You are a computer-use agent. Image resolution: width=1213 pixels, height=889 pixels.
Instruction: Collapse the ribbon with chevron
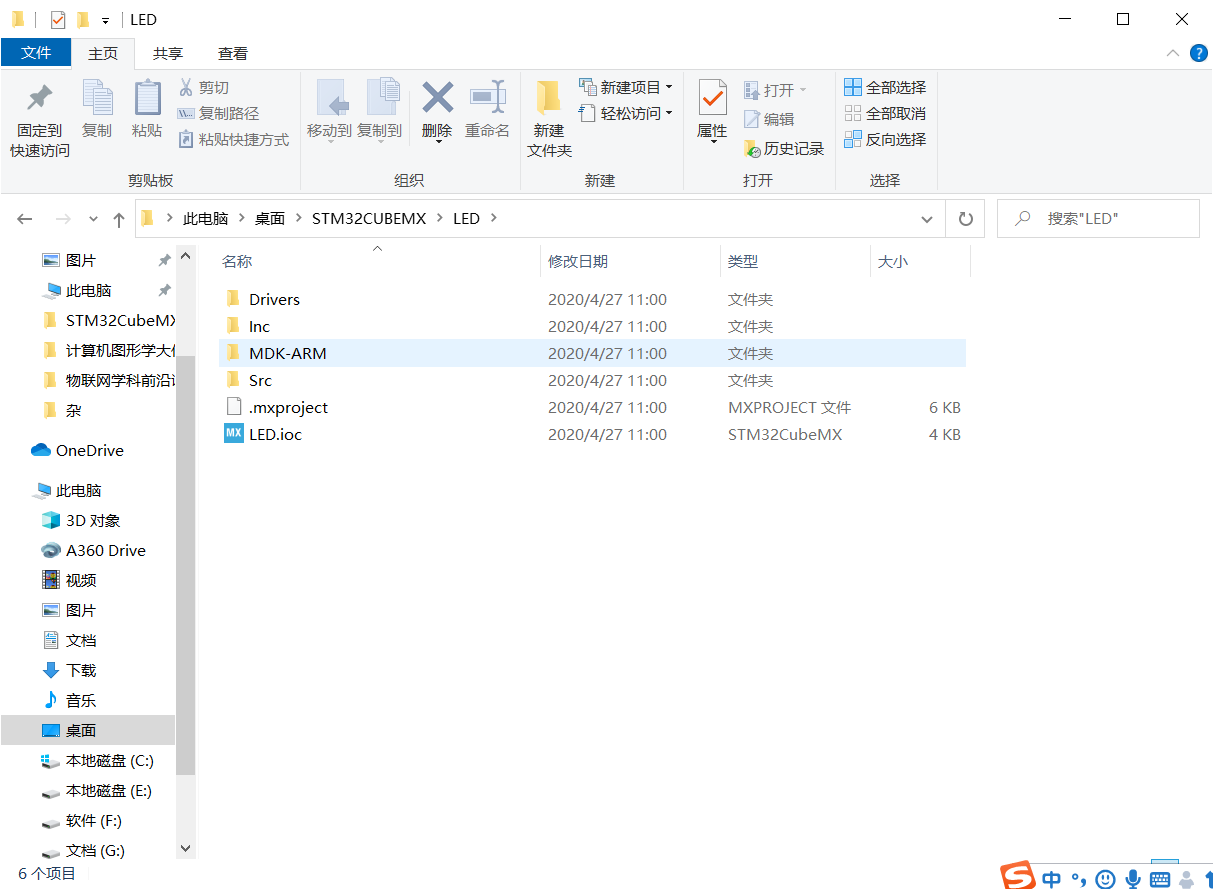coord(1172,53)
